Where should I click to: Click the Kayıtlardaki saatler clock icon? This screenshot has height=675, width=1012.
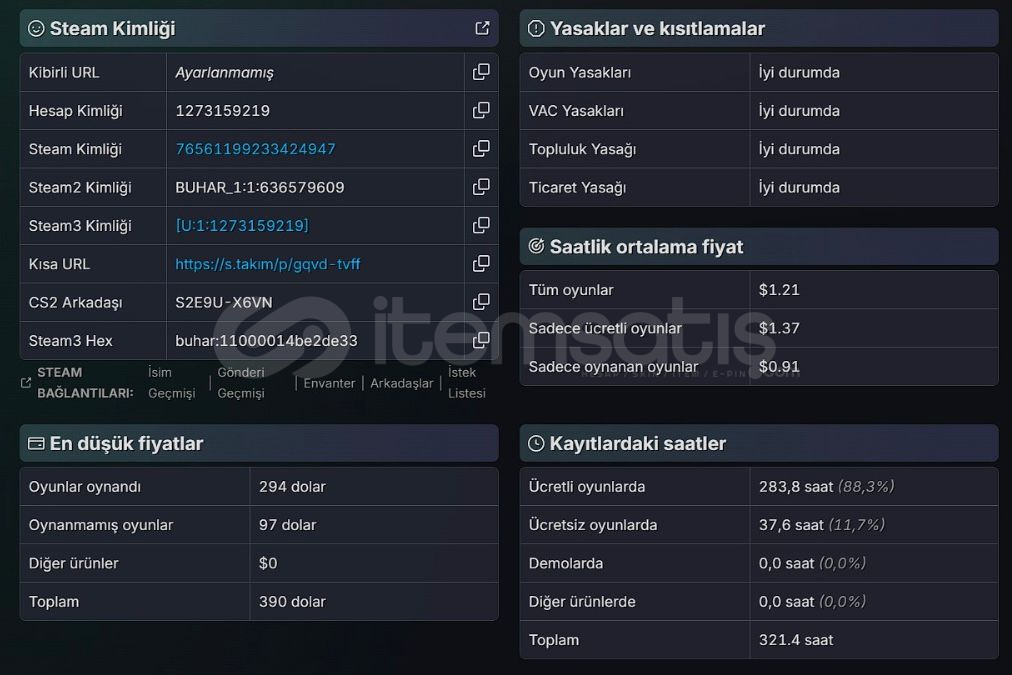coord(536,443)
